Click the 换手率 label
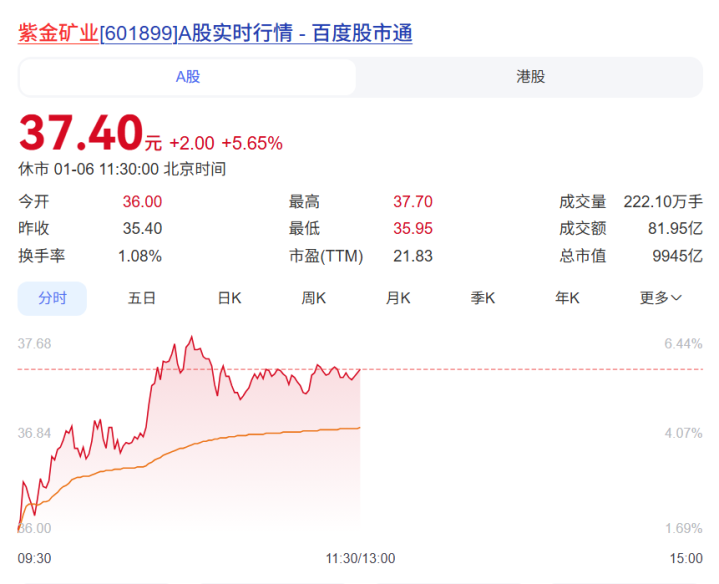This screenshot has height=584, width=719. (x=41, y=256)
